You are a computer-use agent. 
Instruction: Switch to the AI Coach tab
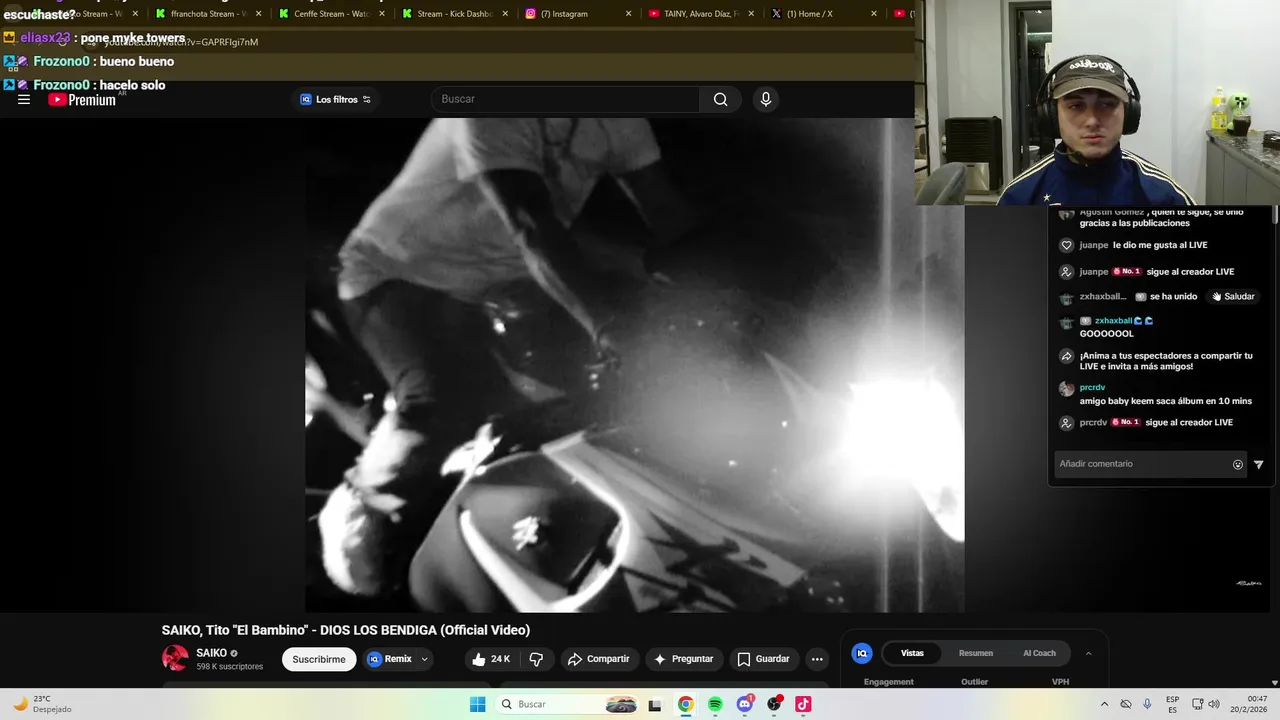[1039, 653]
